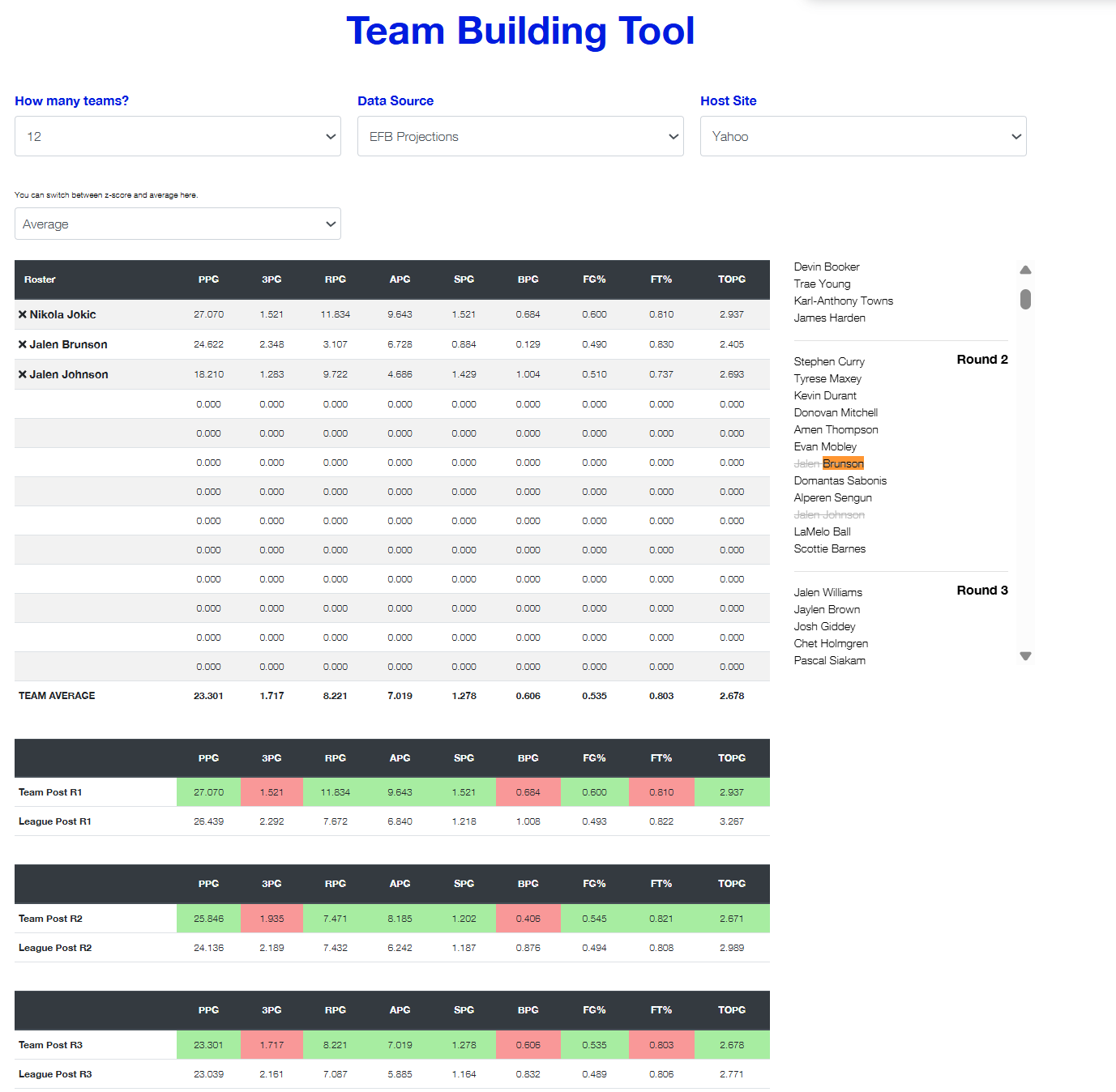Pick Devin Booker from the list
The width and height of the screenshot is (1116, 1092).
pyautogui.click(x=827, y=267)
